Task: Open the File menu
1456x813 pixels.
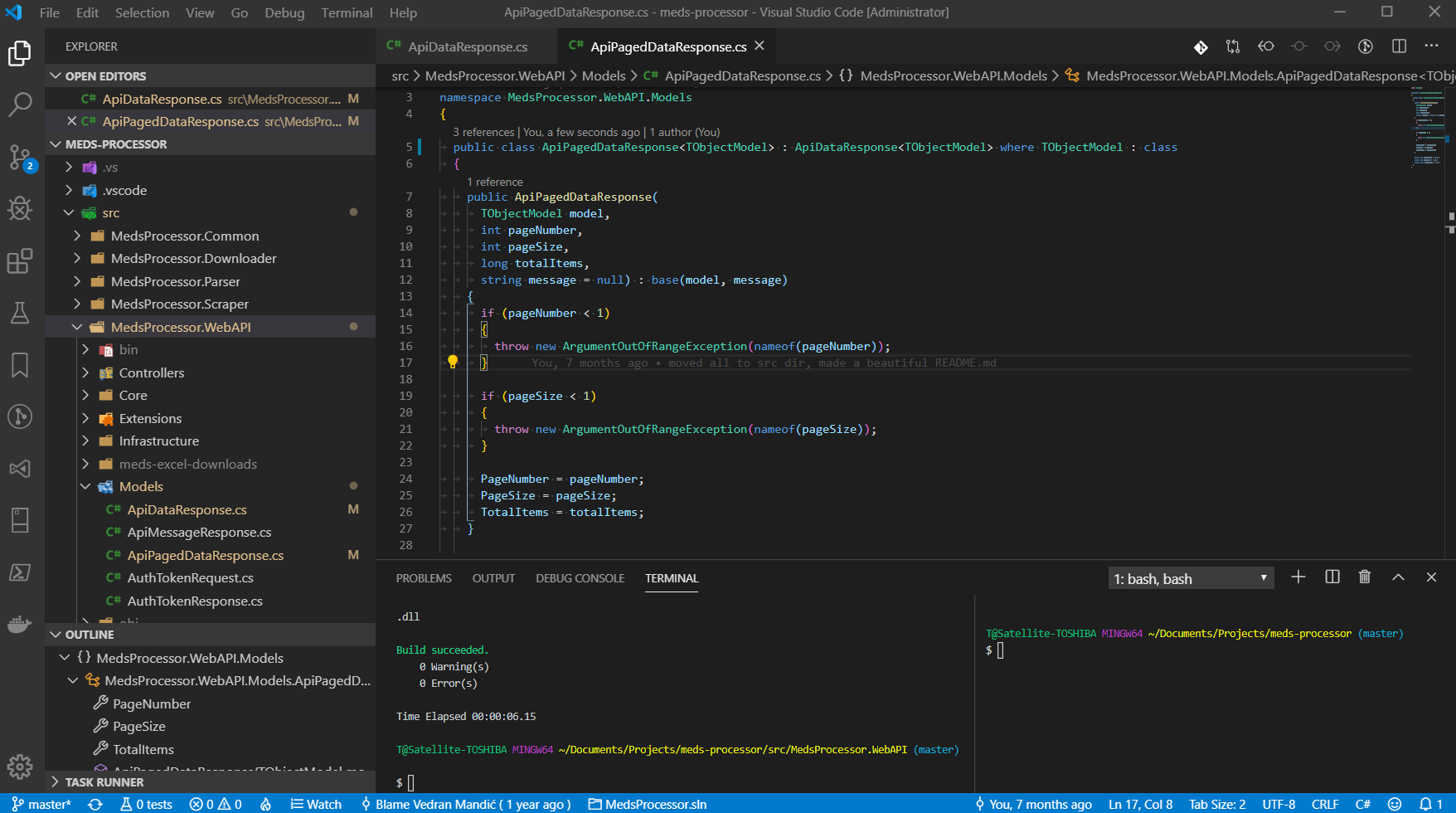Action: [x=50, y=12]
